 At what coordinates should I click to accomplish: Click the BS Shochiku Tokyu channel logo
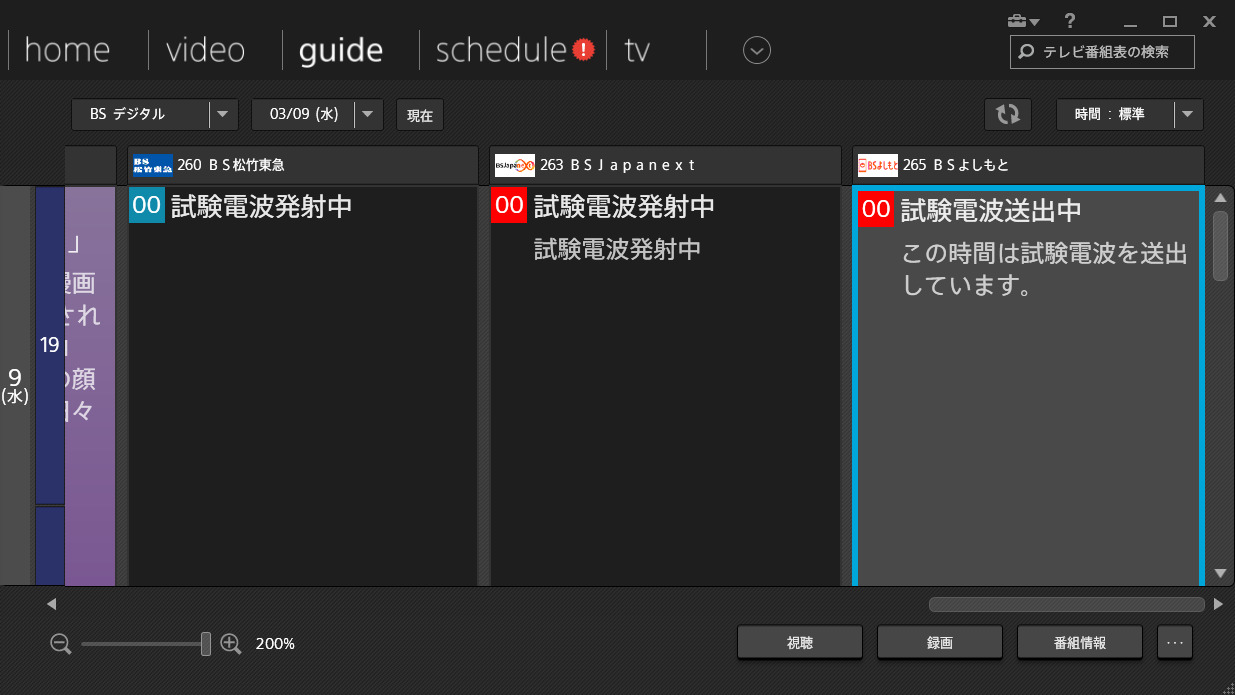pos(152,165)
